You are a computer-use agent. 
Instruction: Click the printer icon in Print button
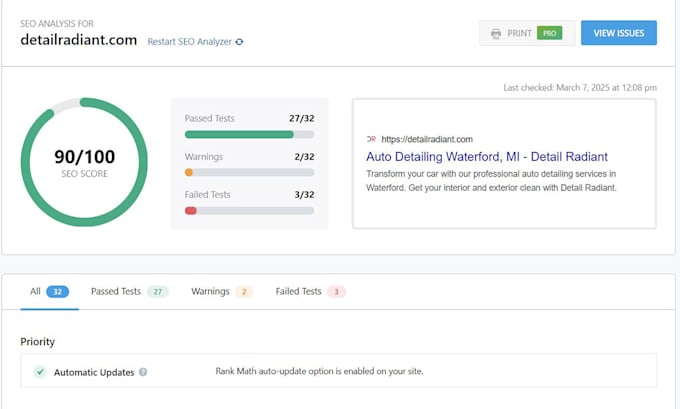coord(496,33)
